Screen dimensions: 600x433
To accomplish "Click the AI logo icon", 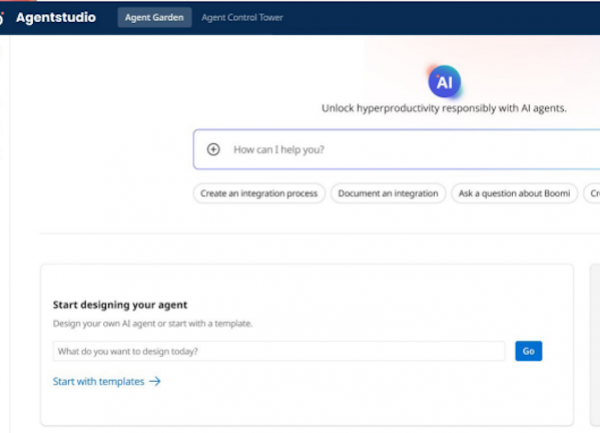I will (x=444, y=81).
